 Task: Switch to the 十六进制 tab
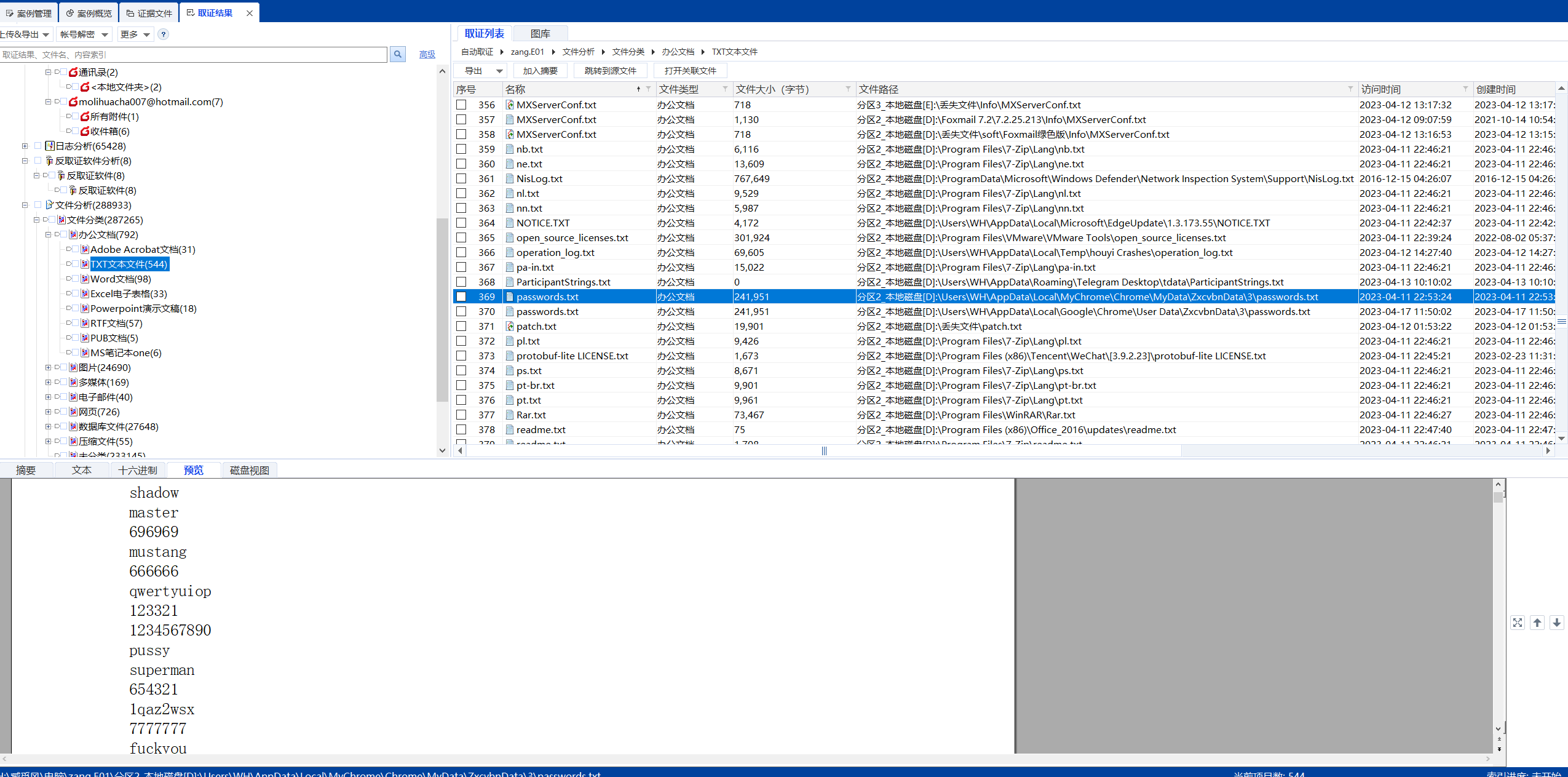(x=138, y=471)
